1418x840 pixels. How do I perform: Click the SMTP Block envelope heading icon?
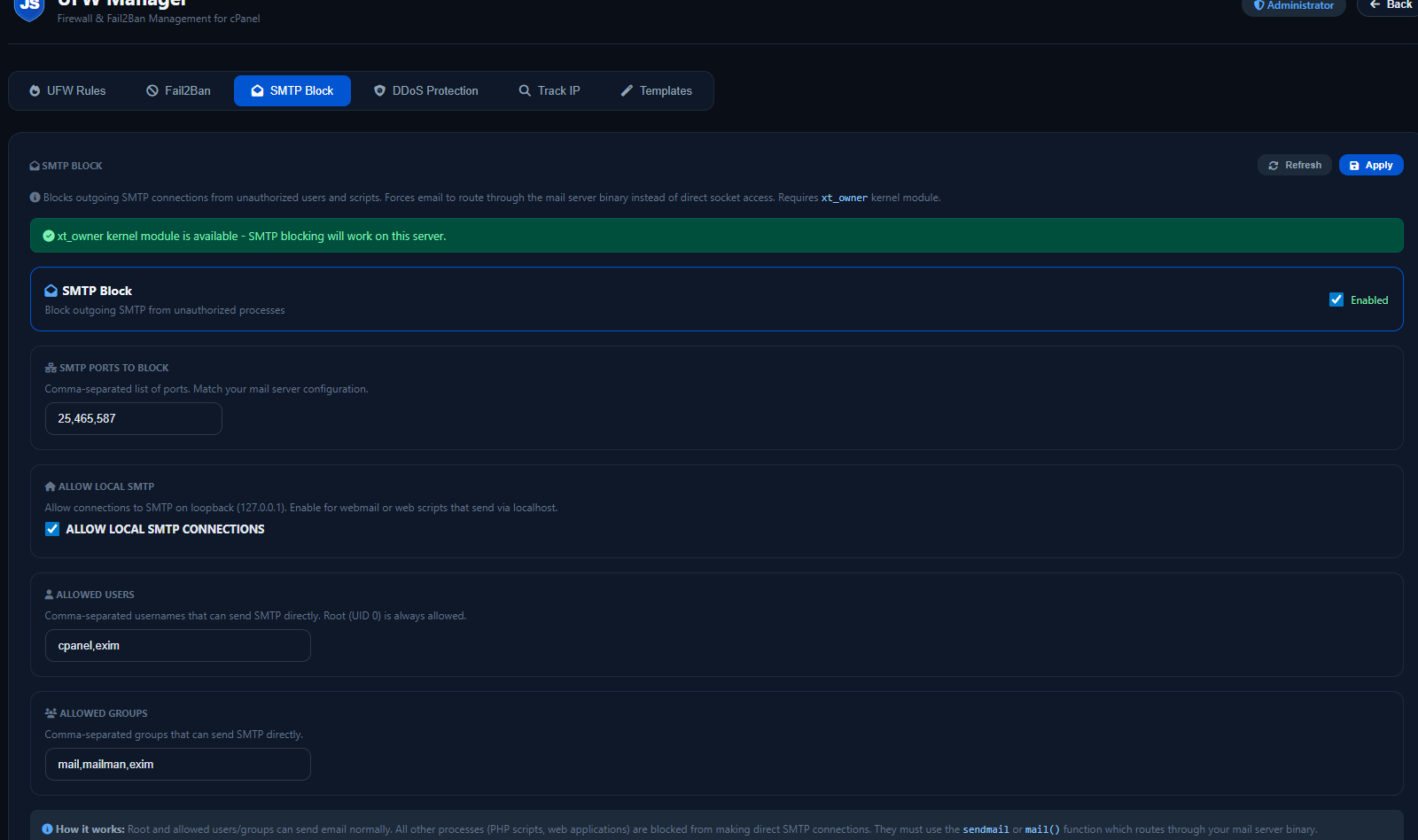(51, 291)
